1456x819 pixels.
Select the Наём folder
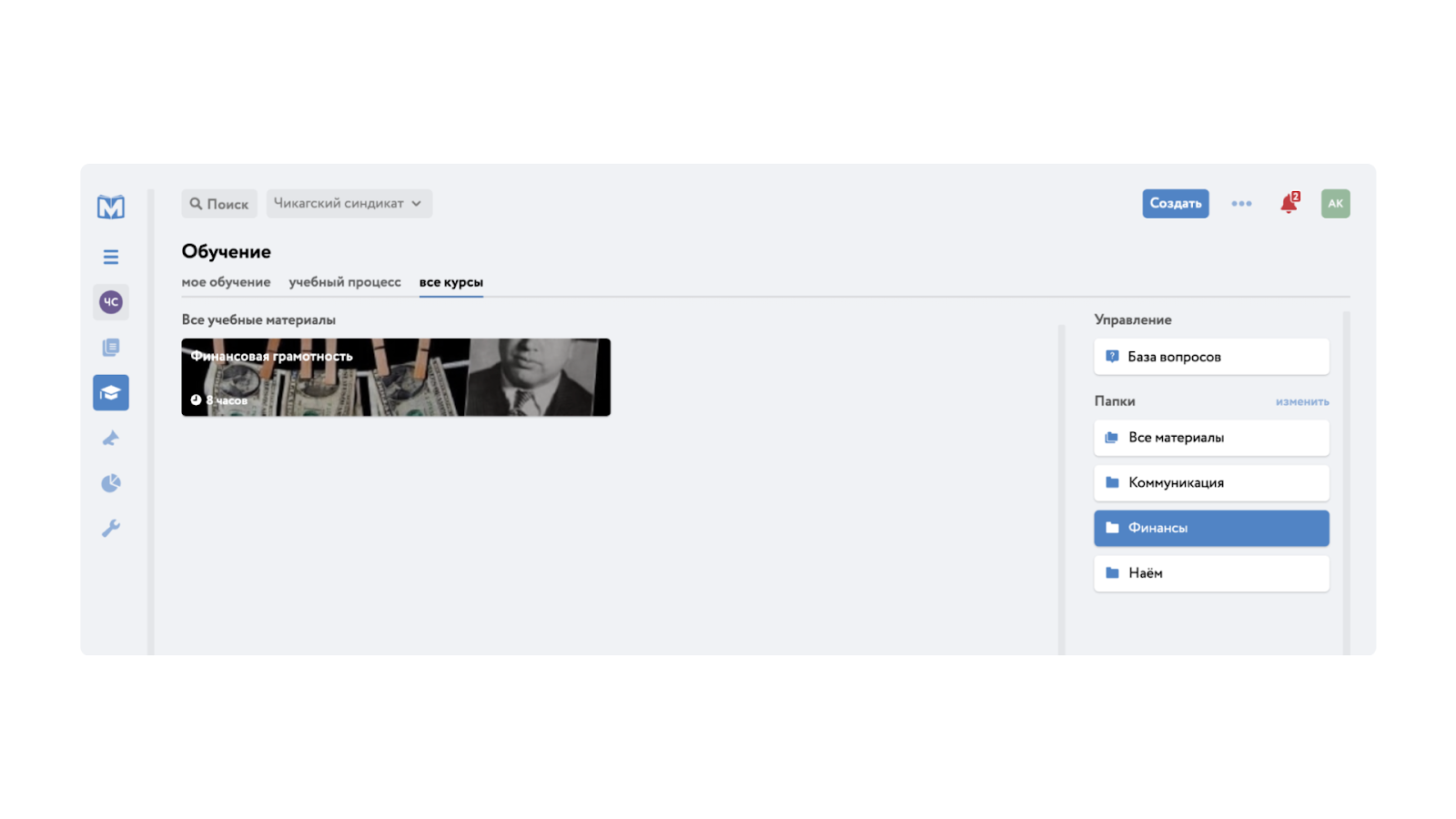pyautogui.click(x=1211, y=573)
